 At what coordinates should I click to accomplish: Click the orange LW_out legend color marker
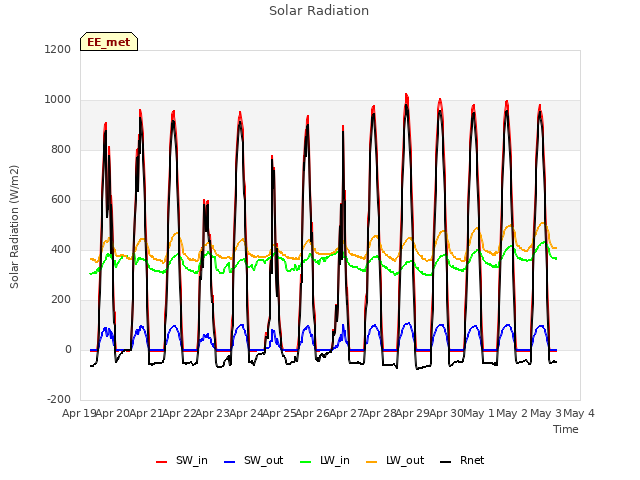(x=372, y=462)
